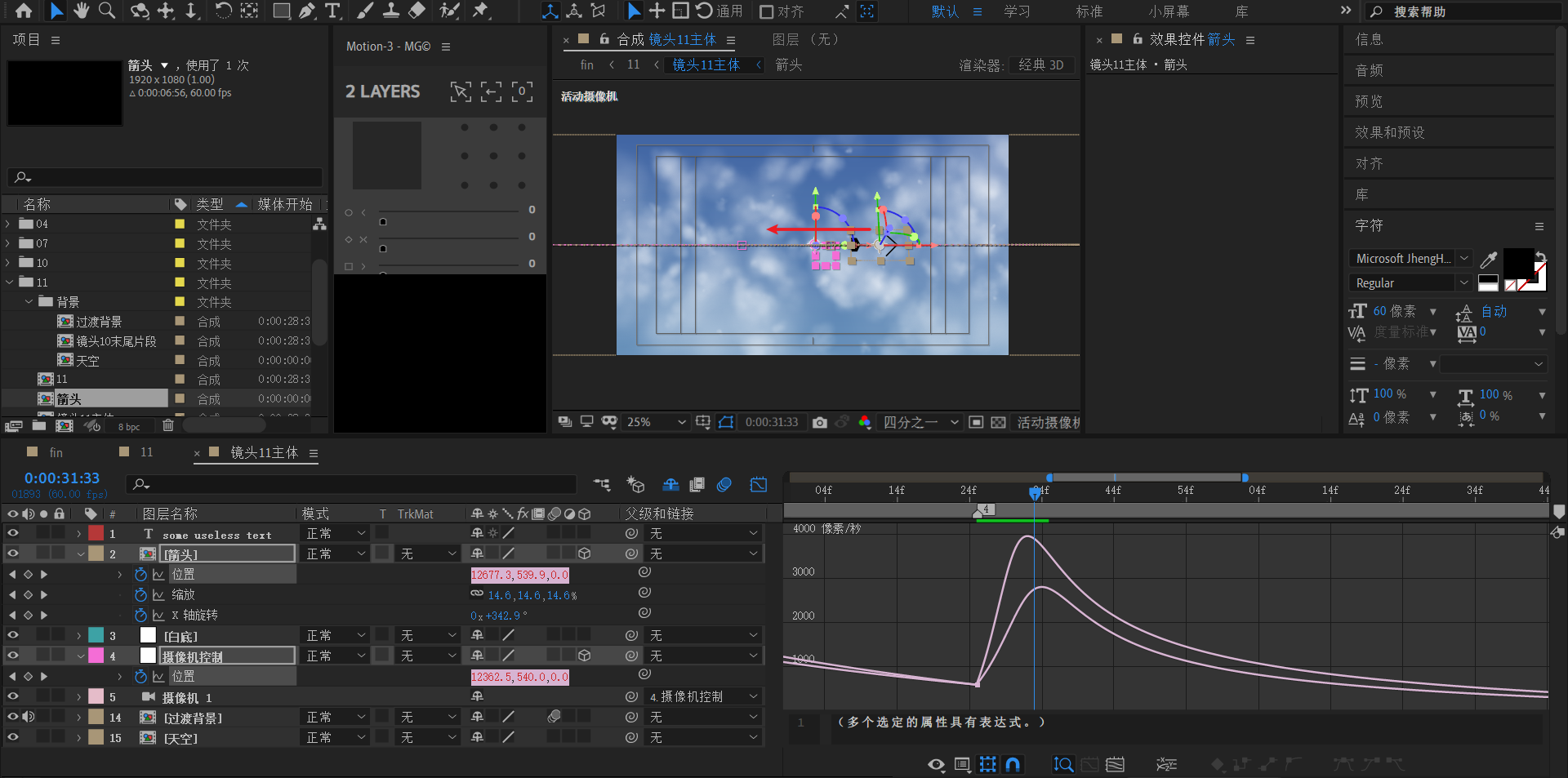The height and width of the screenshot is (778, 1568).
Task: Select the Brush tool
Action: tap(365, 11)
